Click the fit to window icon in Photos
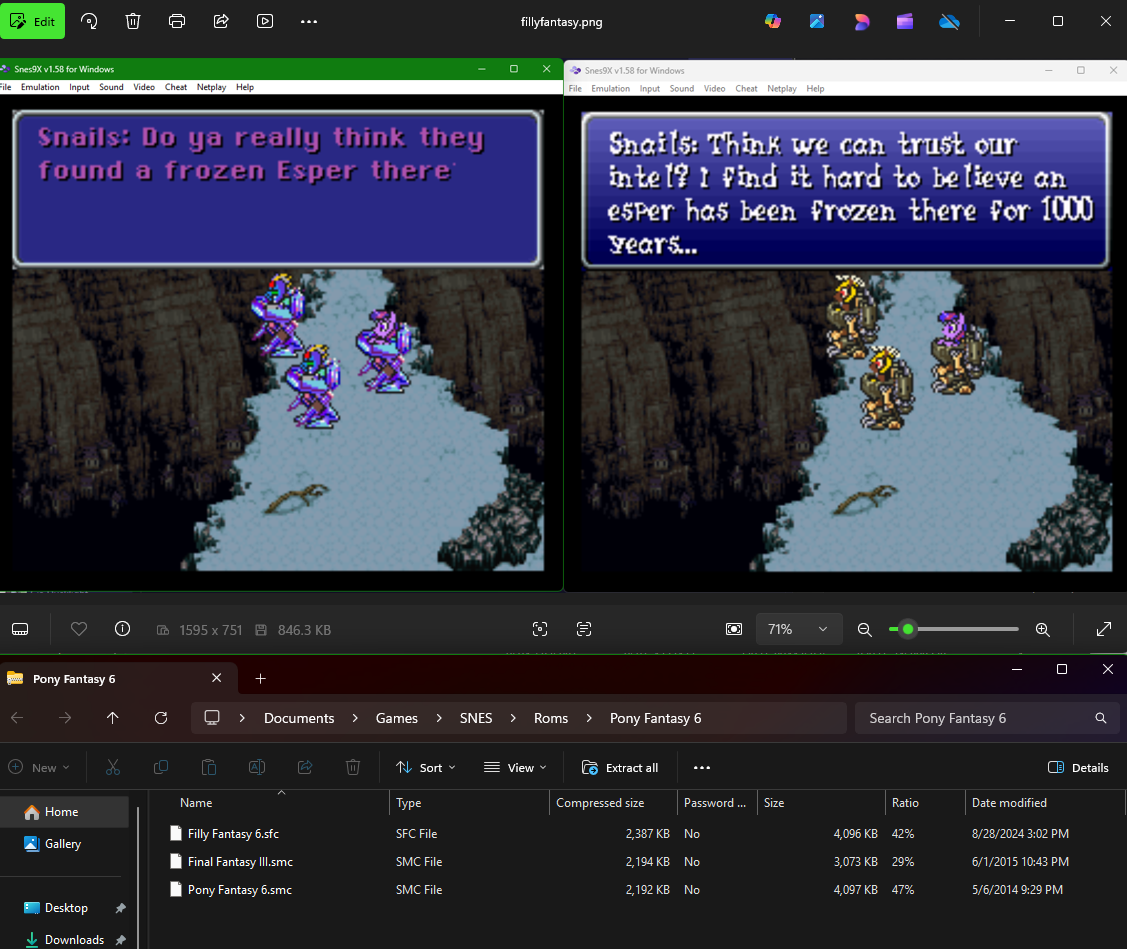Viewport: 1127px width, 949px height. [x=734, y=630]
